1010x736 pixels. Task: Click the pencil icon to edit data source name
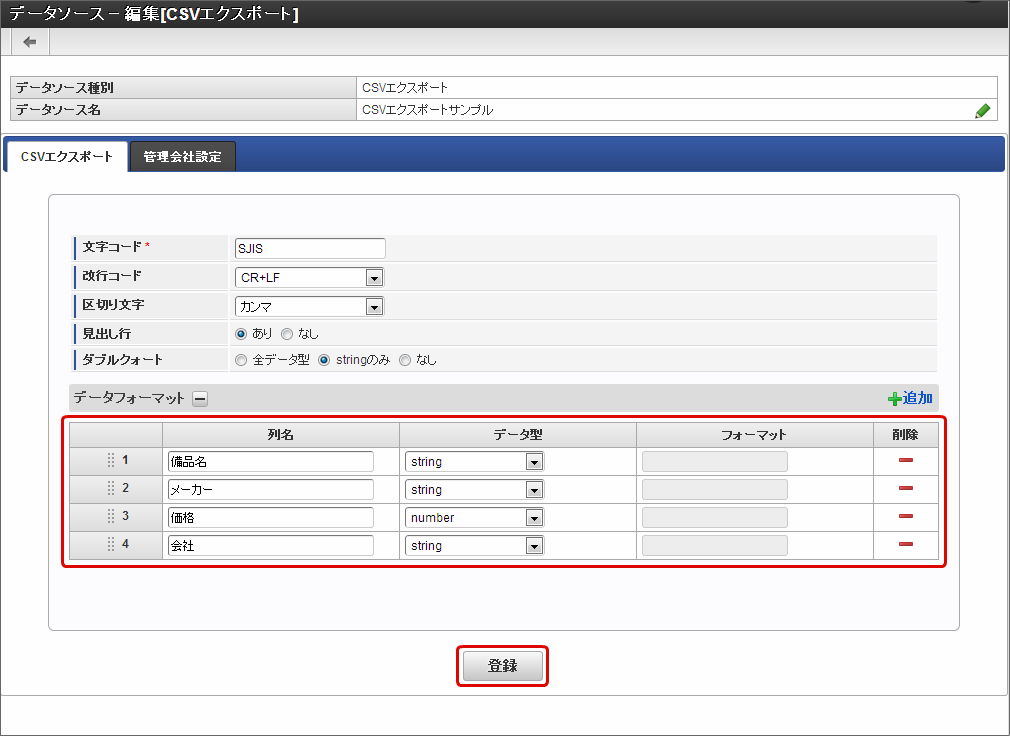pos(982,111)
